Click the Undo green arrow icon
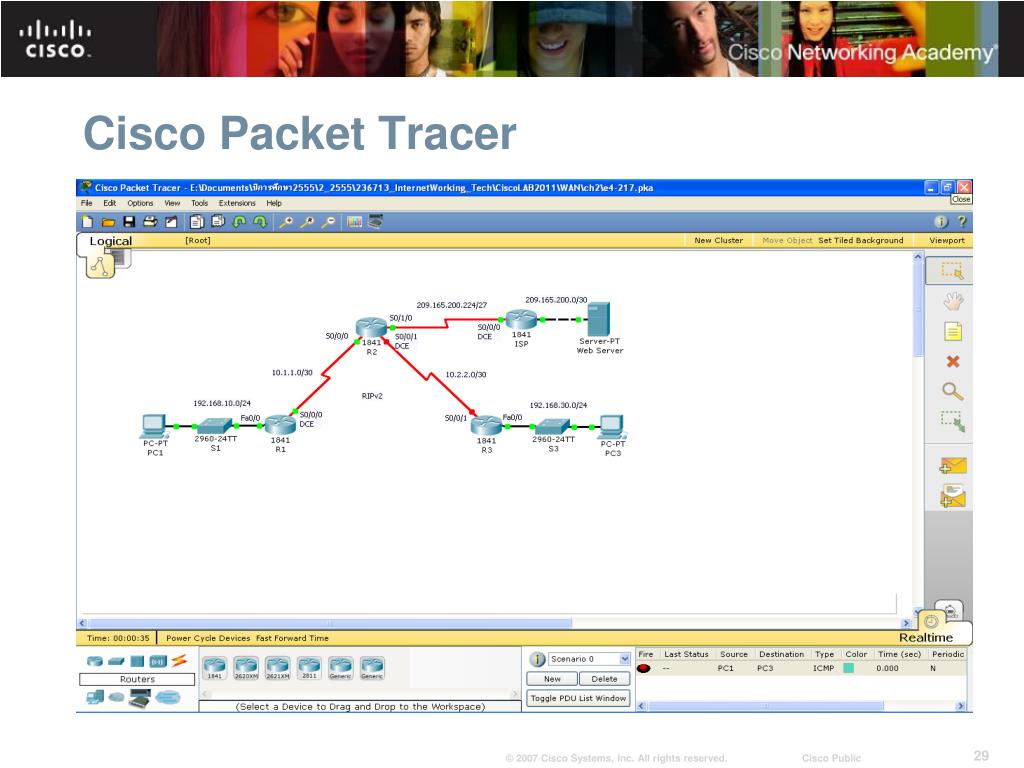Image resolution: width=1024 pixels, height=768 pixels. [240, 222]
